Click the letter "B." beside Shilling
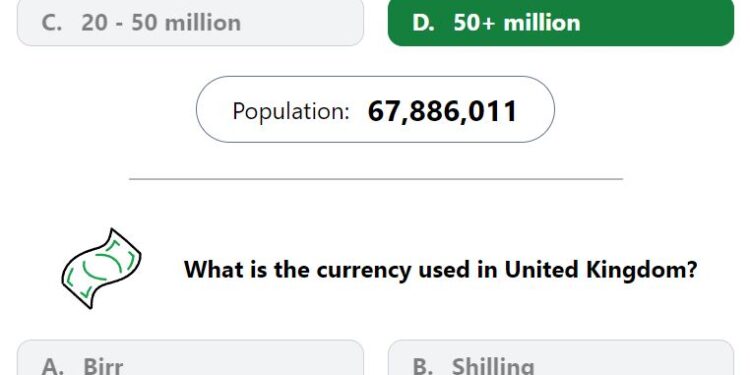 click(423, 366)
